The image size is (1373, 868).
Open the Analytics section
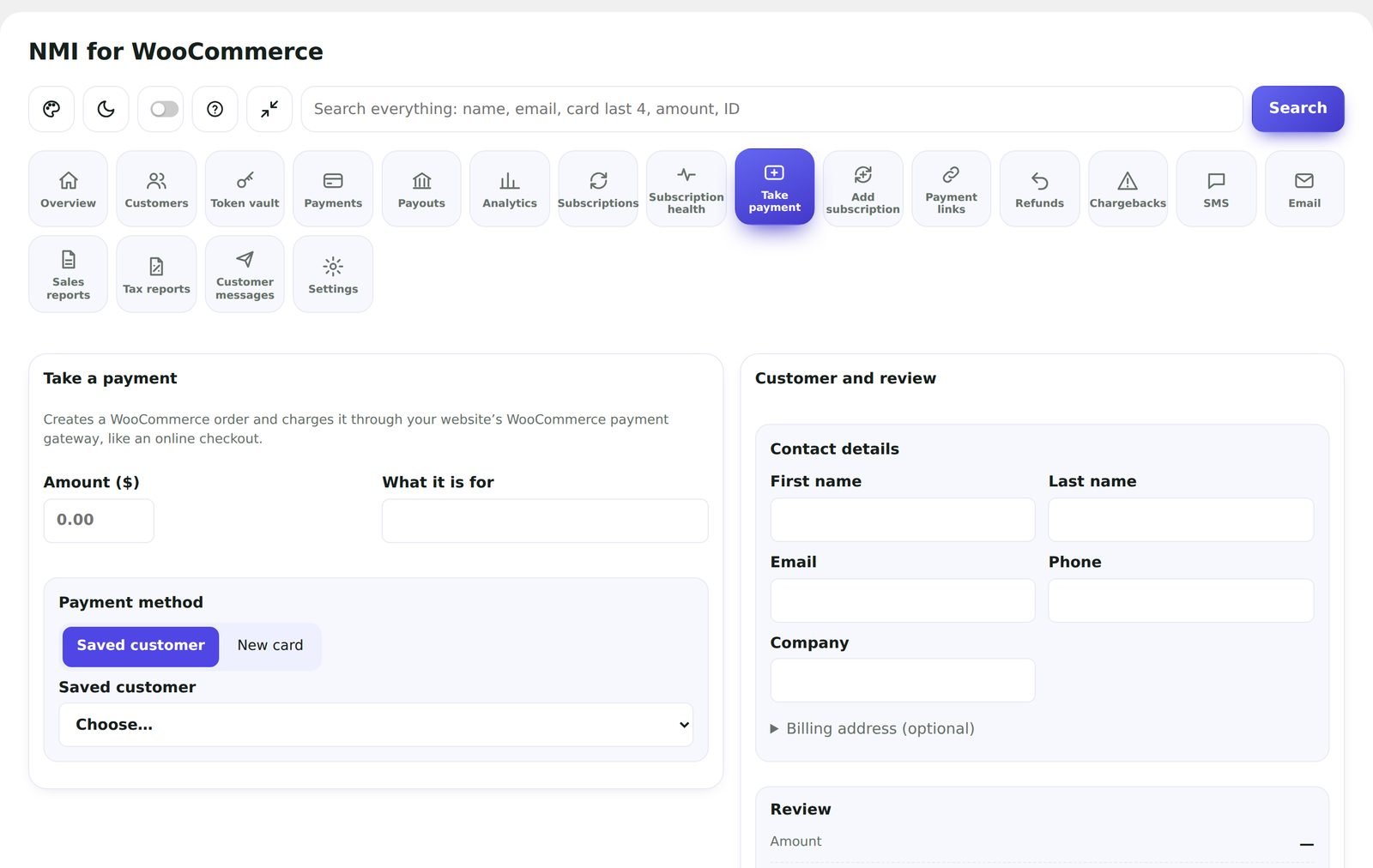point(510,189)
